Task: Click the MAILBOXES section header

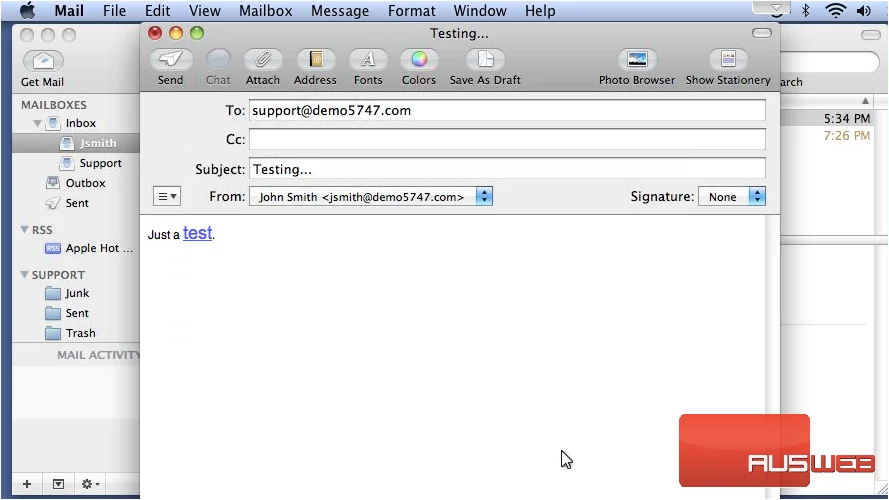Action: pos(54,105)
